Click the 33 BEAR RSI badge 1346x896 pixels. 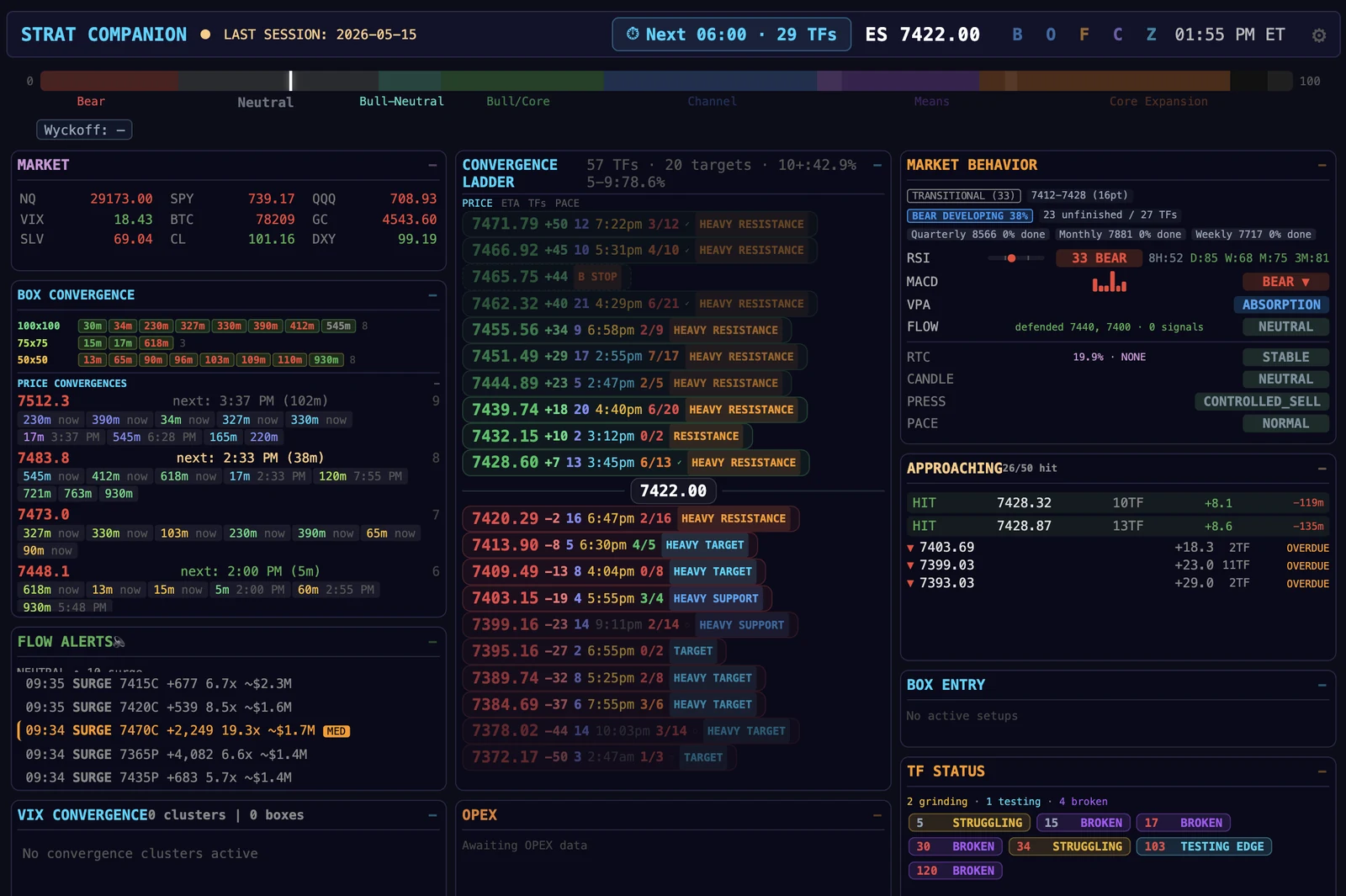(x=1099, y=258)
